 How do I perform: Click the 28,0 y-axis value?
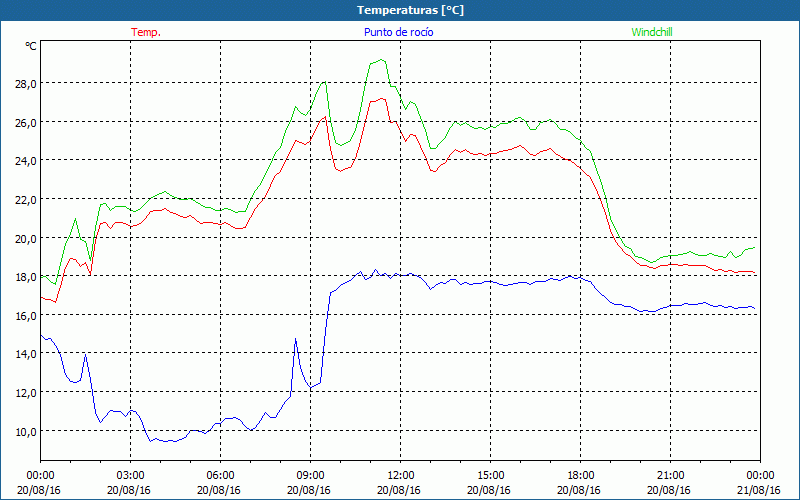click(26, 84)
